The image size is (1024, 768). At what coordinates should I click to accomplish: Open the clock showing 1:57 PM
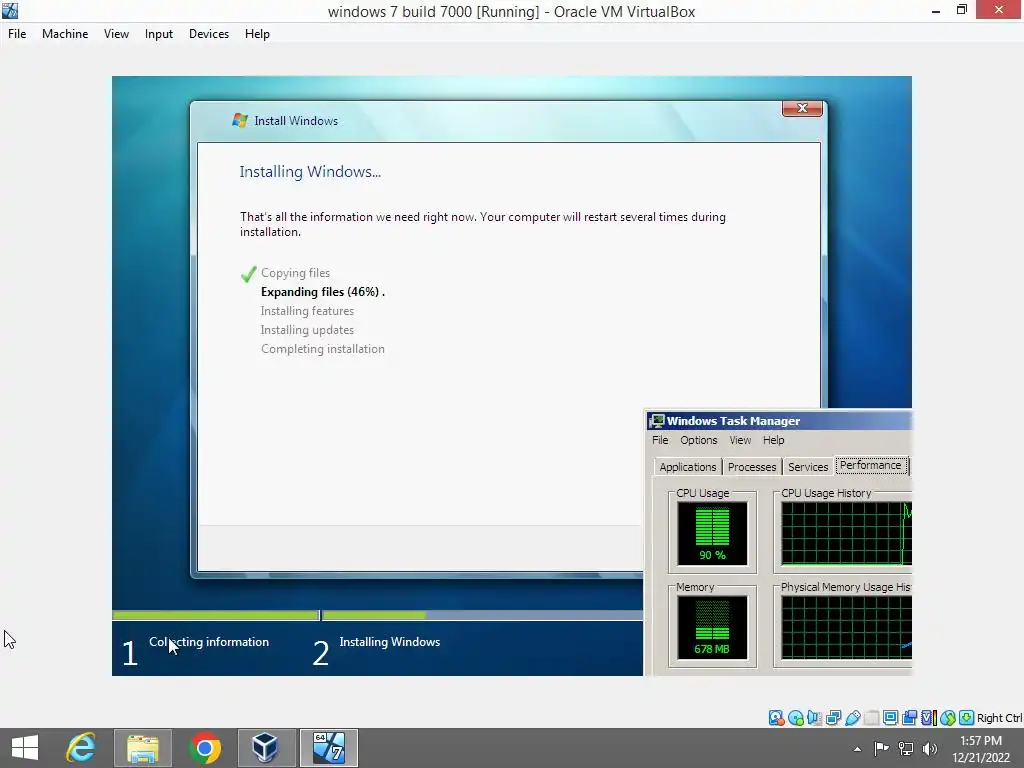coord(981,749)
